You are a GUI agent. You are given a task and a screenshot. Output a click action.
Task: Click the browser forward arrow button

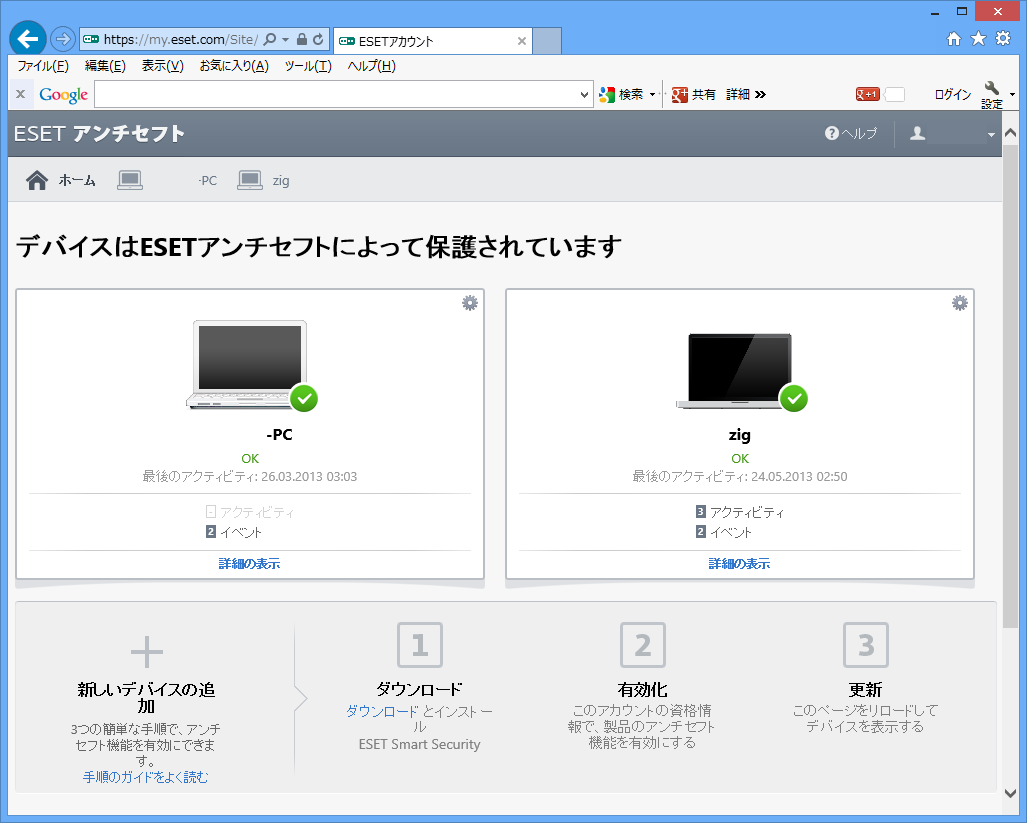pyautogui.click(x=63, y=39)
